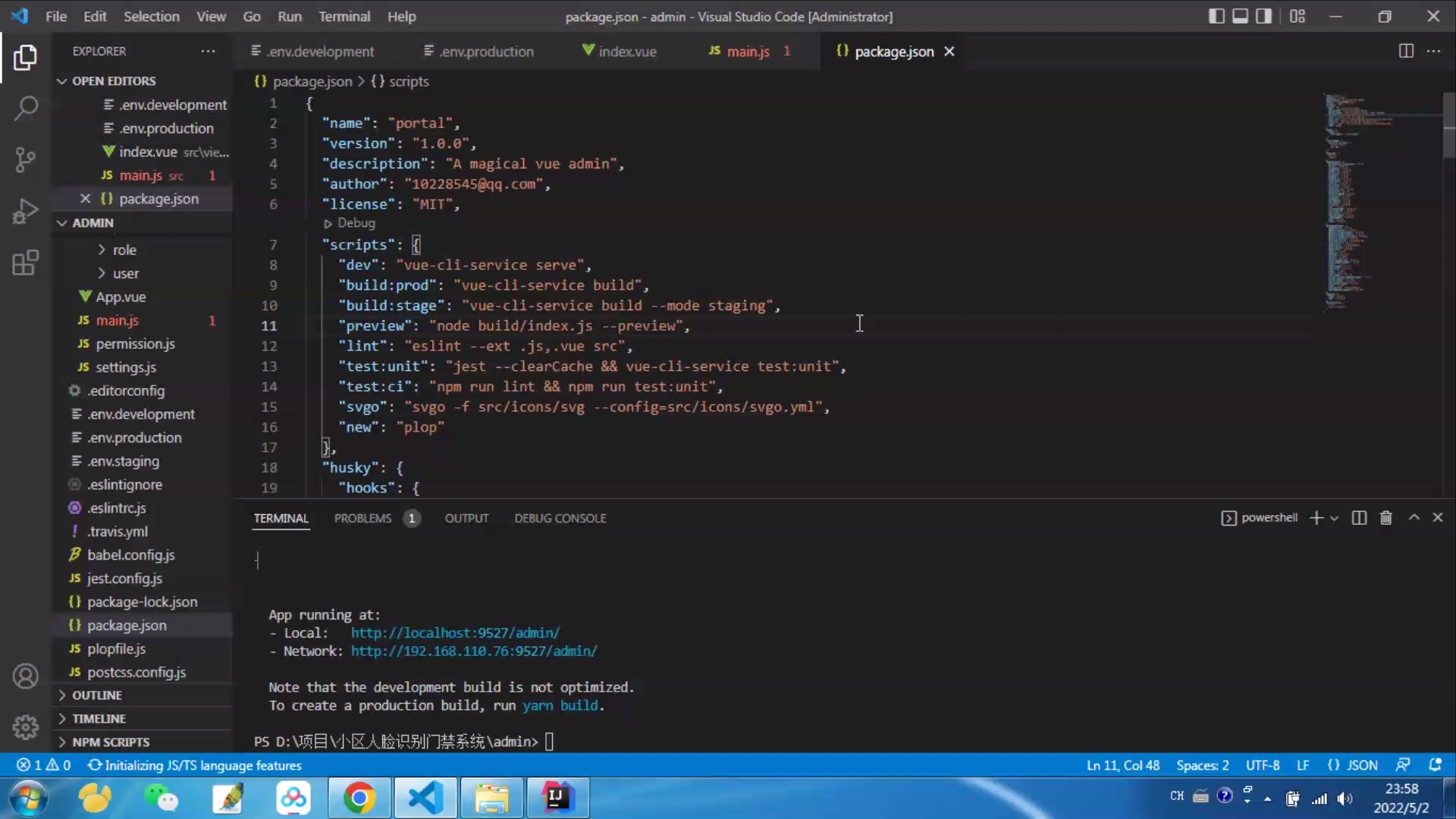The height and width of the screenshot is (819, 1456).
Task: Split the editor to the right
Action: pos(1406,51)
